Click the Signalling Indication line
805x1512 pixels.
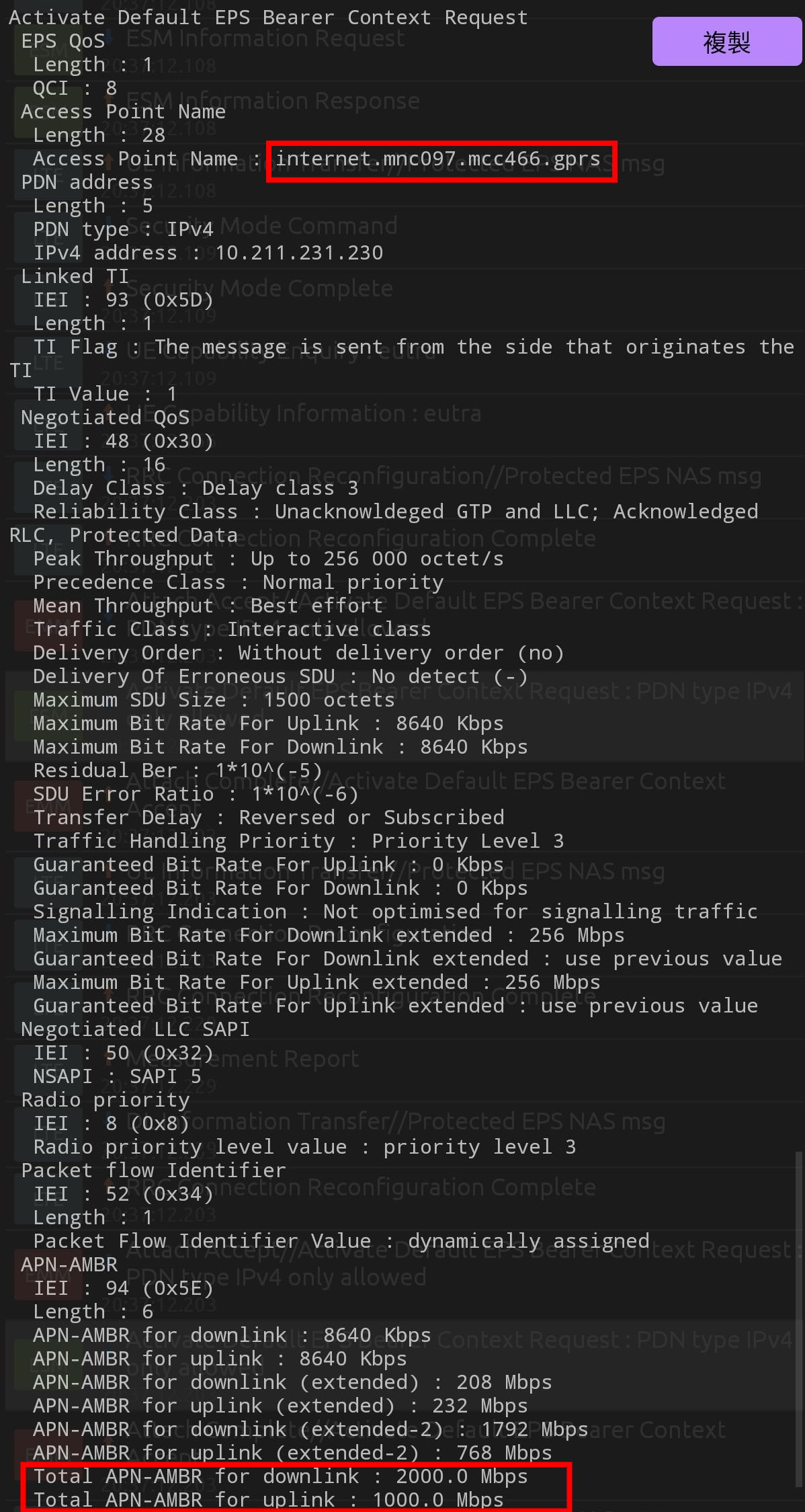point(395,912)
